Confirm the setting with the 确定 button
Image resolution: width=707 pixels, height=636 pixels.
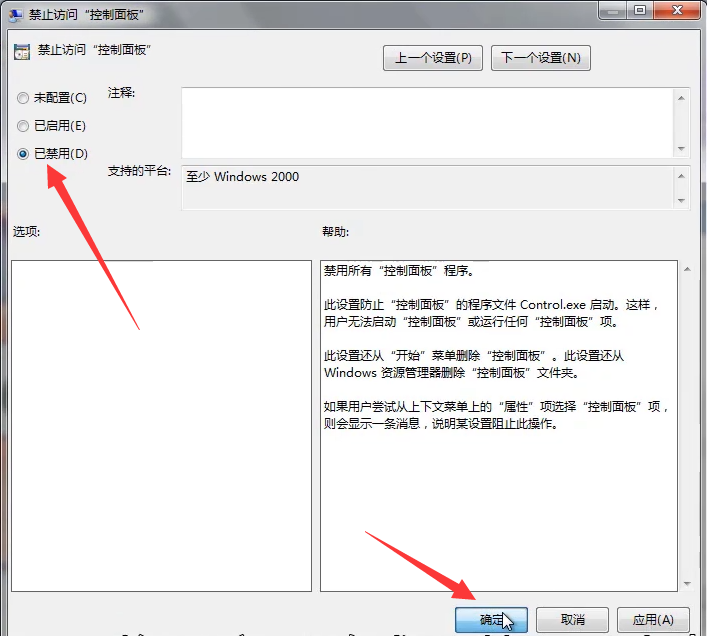[492, 620]
